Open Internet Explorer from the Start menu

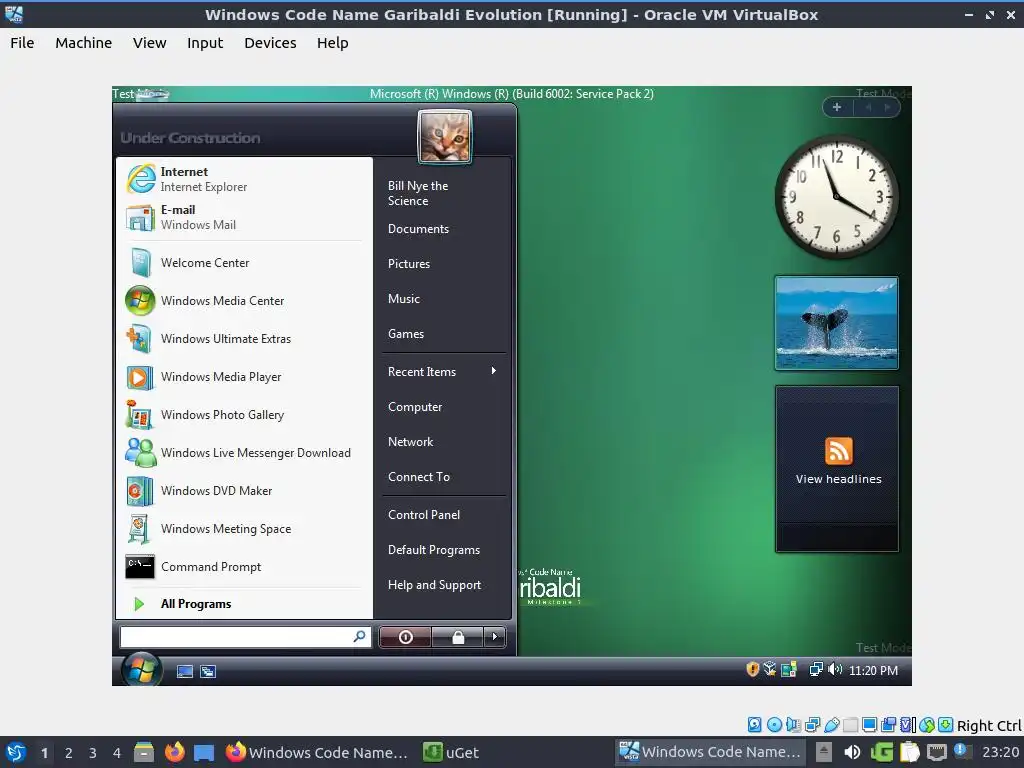click(242, 179)
